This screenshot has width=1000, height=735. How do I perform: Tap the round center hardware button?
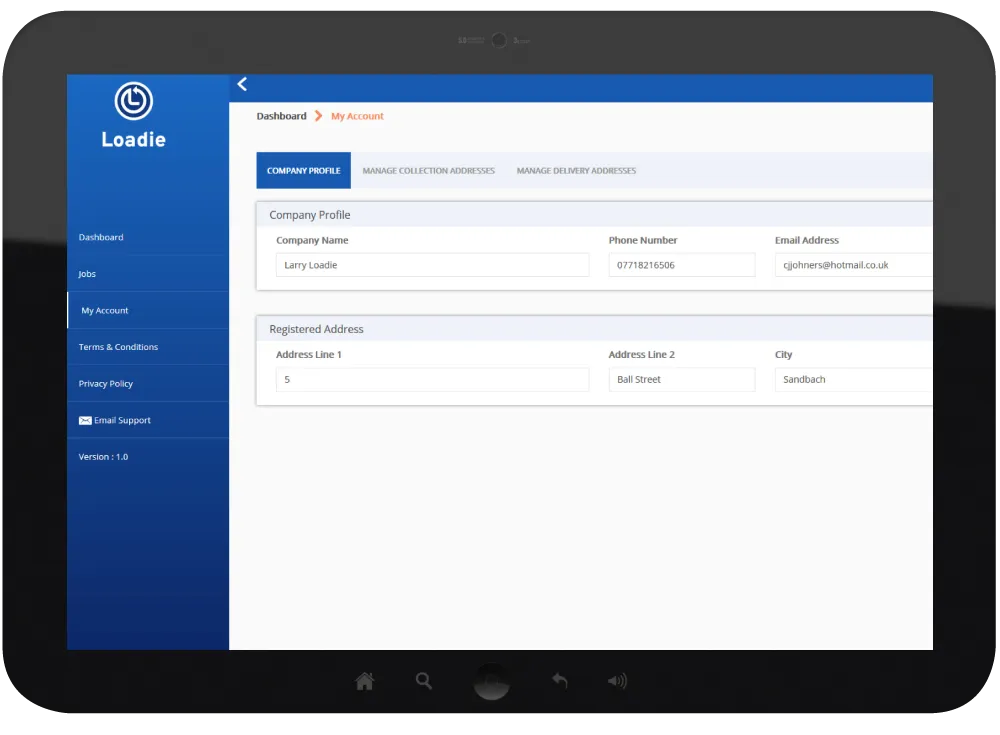[491, 681]
